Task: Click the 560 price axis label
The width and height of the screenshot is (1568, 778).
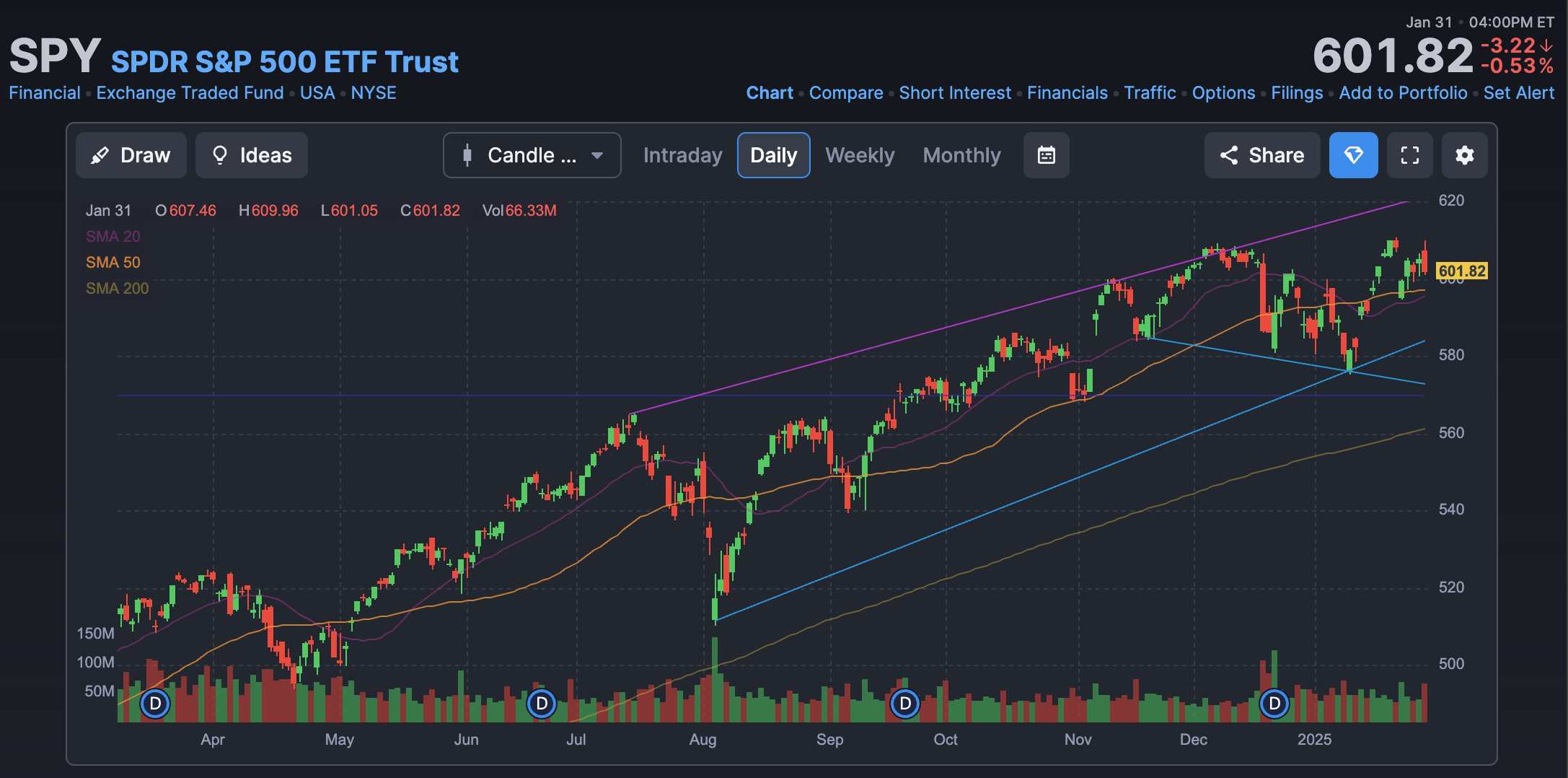Action: tap(1451, 433)
